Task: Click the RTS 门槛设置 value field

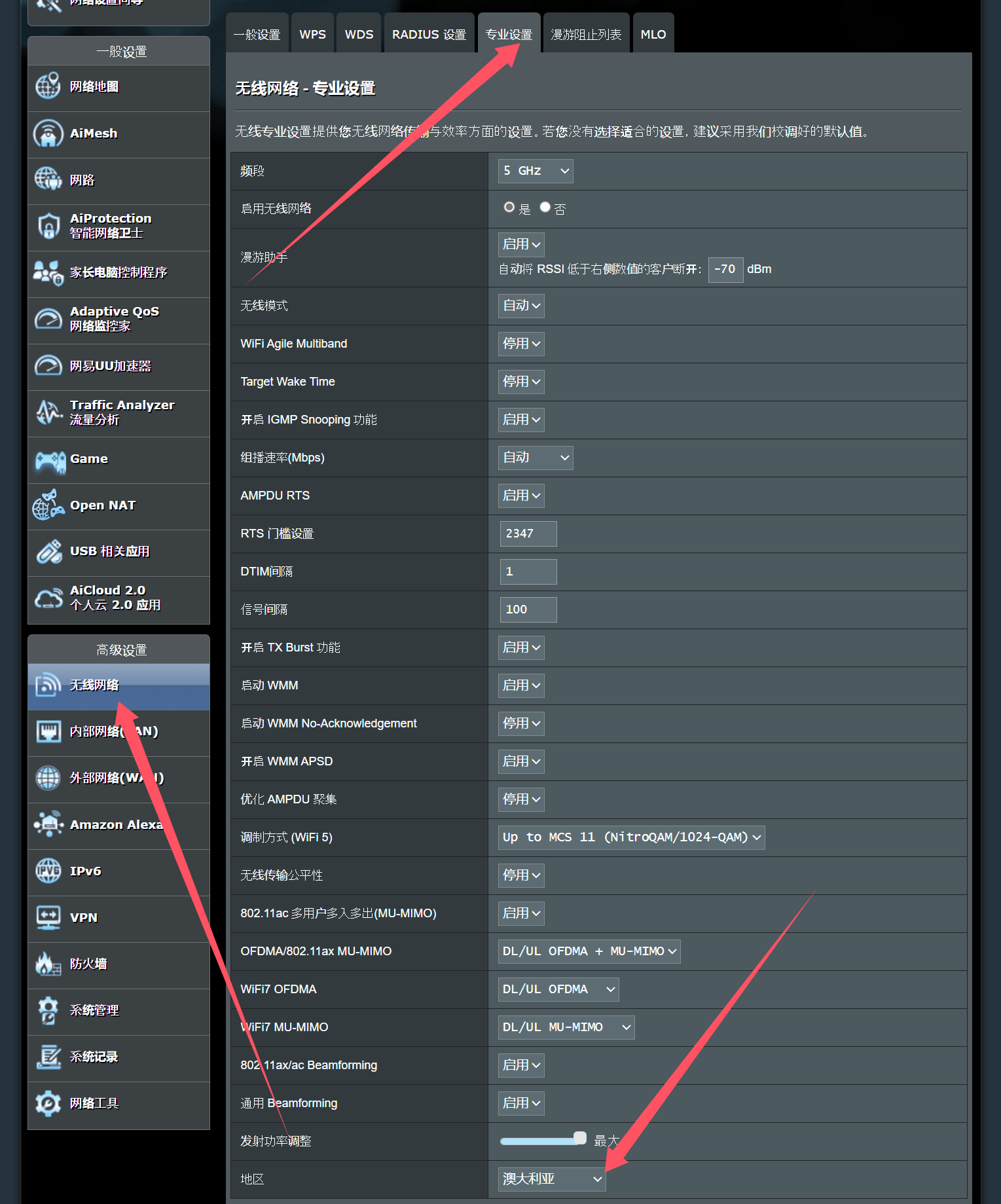Action: point(528,533)
